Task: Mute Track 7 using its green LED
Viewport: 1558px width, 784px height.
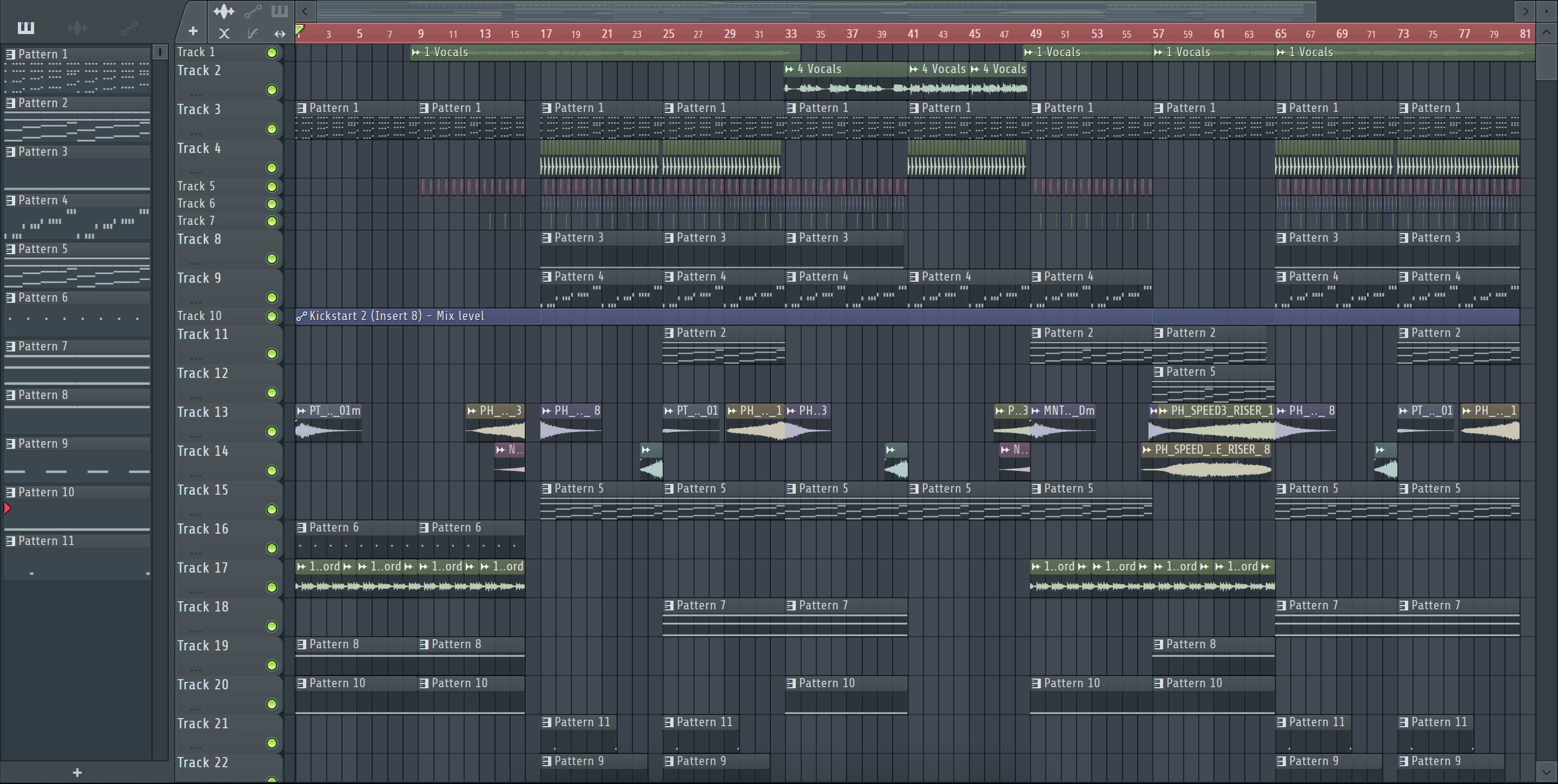Action: click(x=272, y=221)
